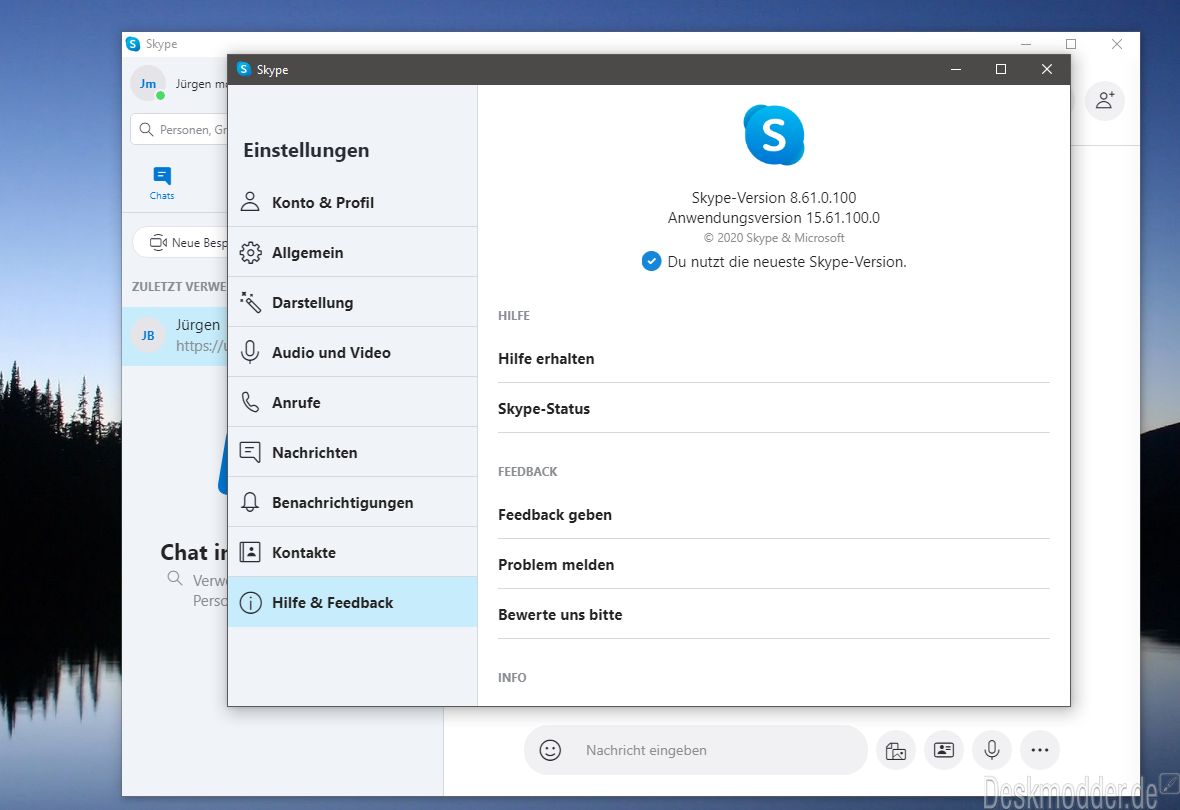Open Konto & Profil settings
The image size is (1180, 810).
click(352, 202)
